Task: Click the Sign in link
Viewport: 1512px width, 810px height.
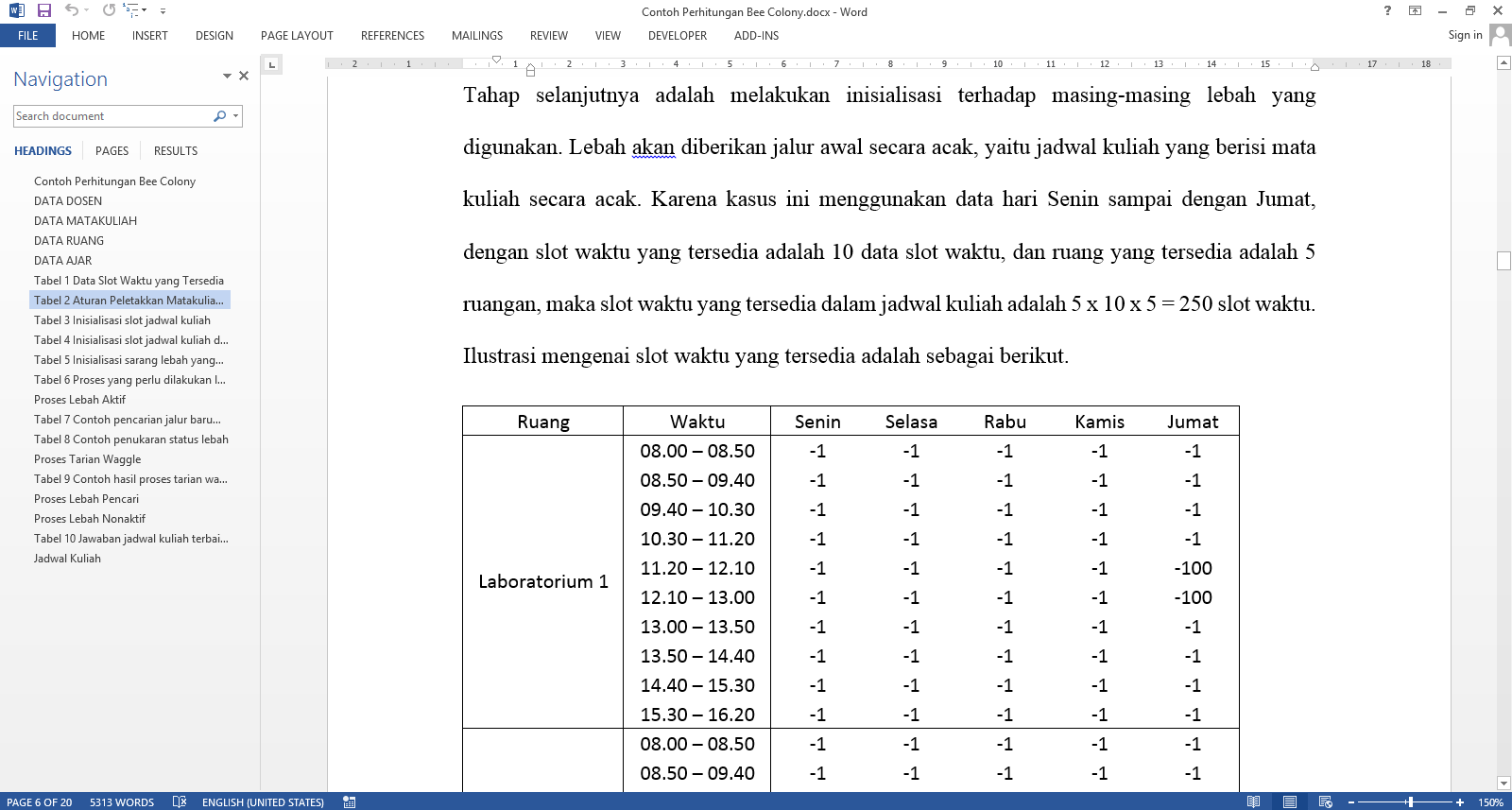Action: point(1465,35)
